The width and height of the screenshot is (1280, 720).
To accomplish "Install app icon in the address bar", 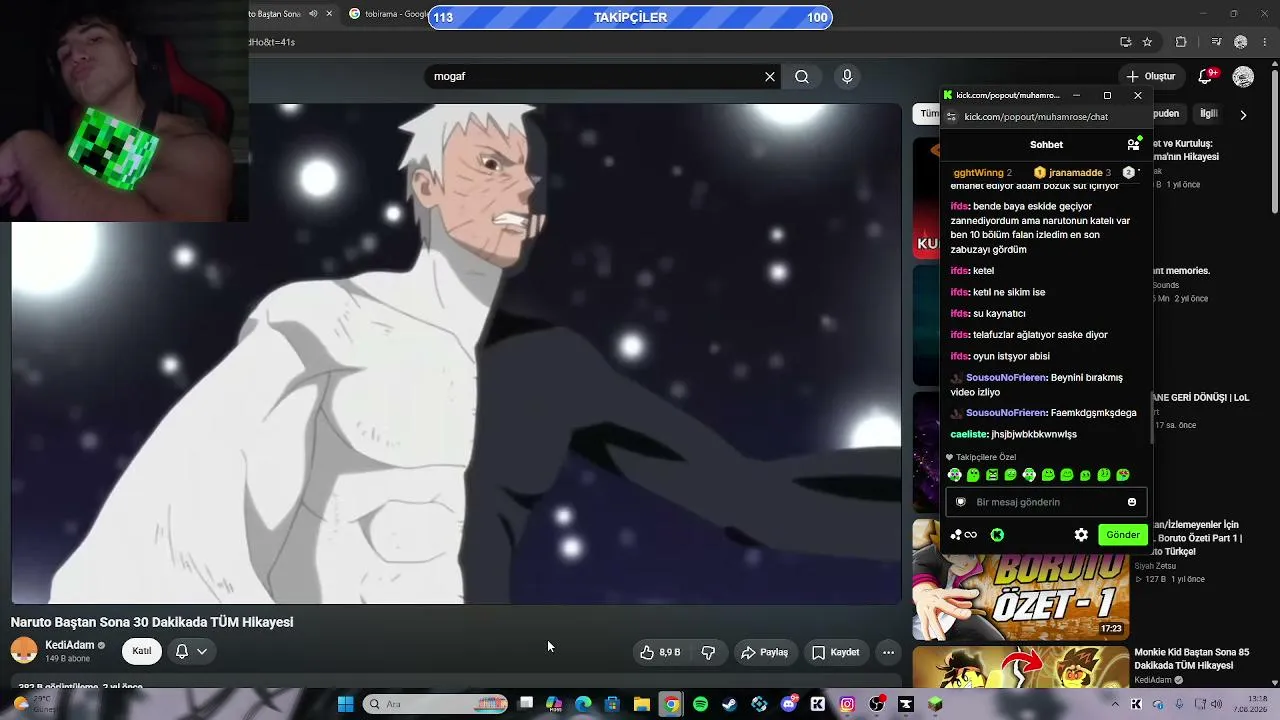I will (x=1126, y=42).
